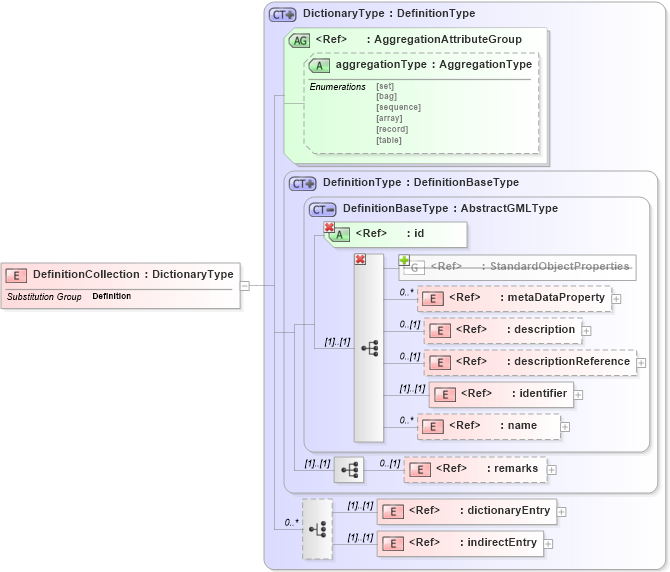Click the CT icon beside DictionaryType

[x=282, y=15]
